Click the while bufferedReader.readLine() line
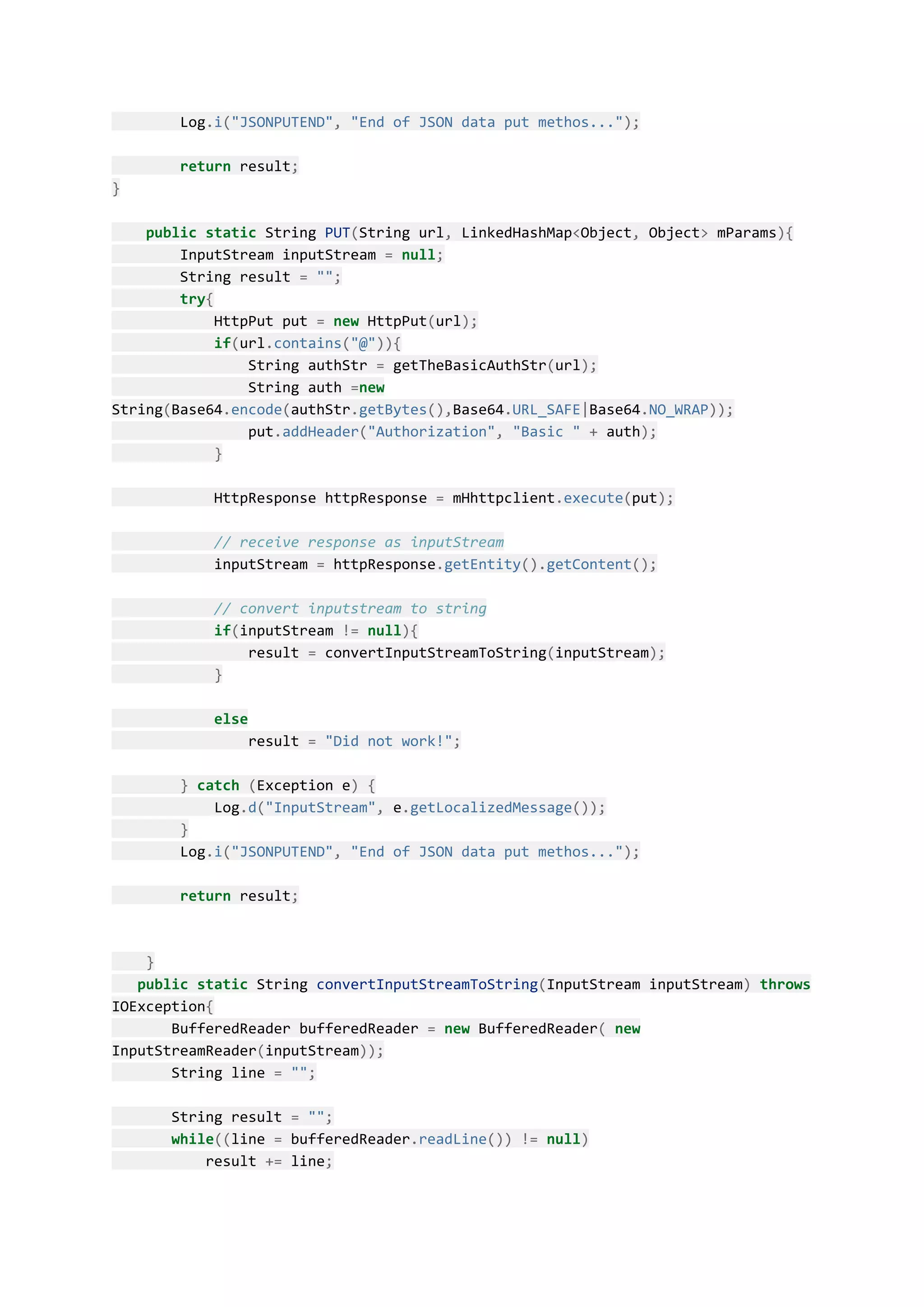Image resolution: width=924 pixels, height=1307 pixels. [x=380, y=1139]
